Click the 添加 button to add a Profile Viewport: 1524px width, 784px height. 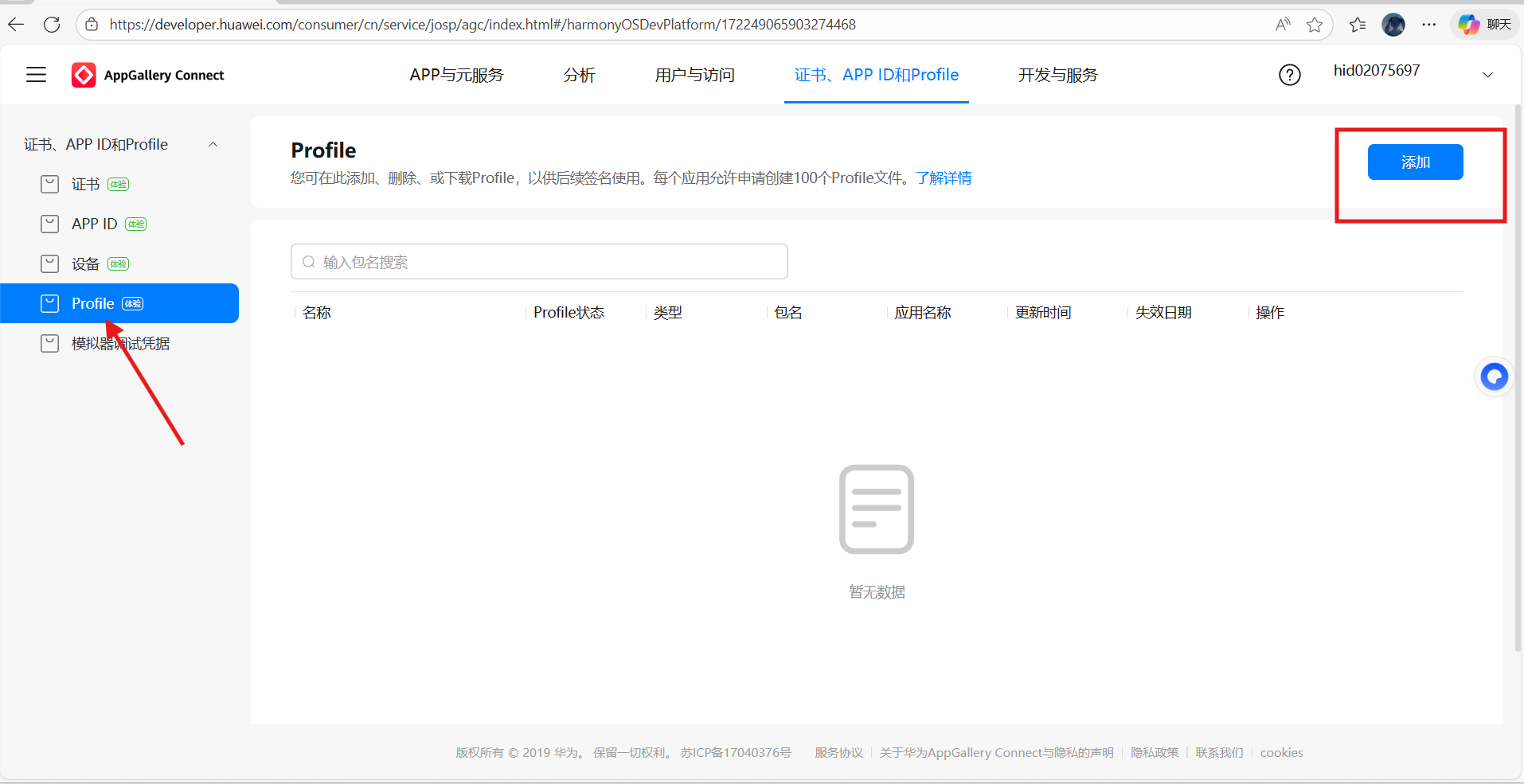coord(1415,162)
